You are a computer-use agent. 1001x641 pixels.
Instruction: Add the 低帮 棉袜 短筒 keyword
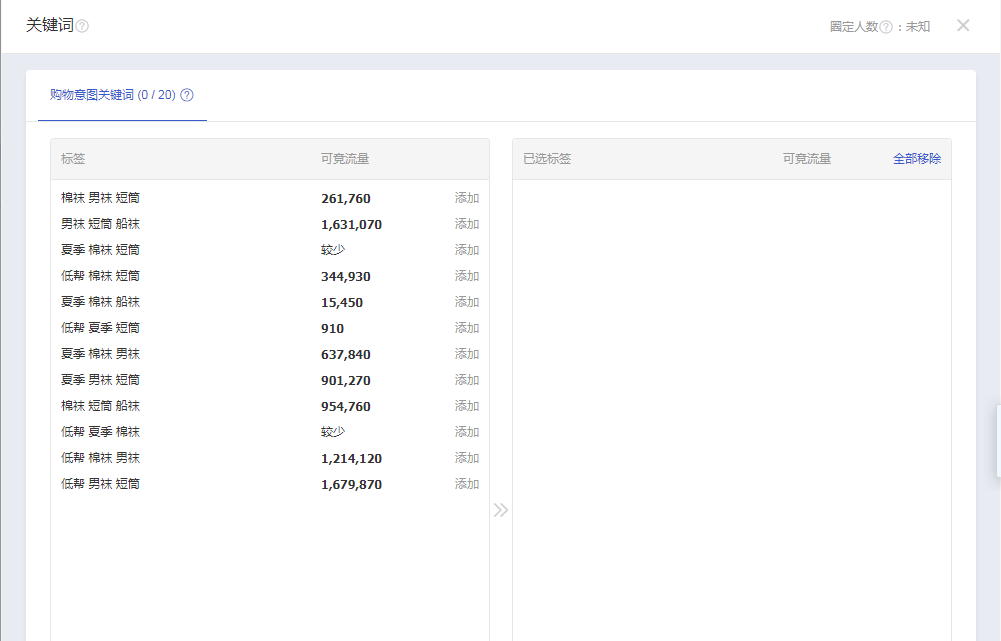pos(467,276)
